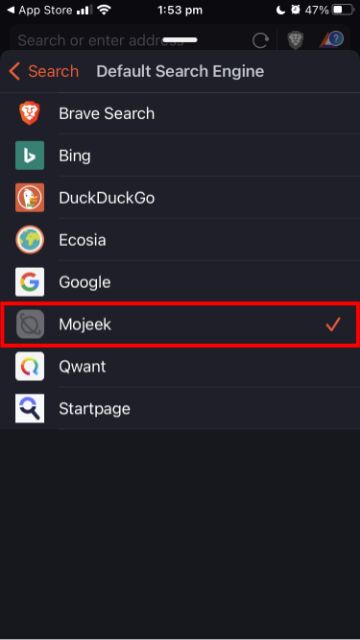Reload the page with refresh icon
The height and width of the screenshot is (640, 360).
[x=260, y=40]
